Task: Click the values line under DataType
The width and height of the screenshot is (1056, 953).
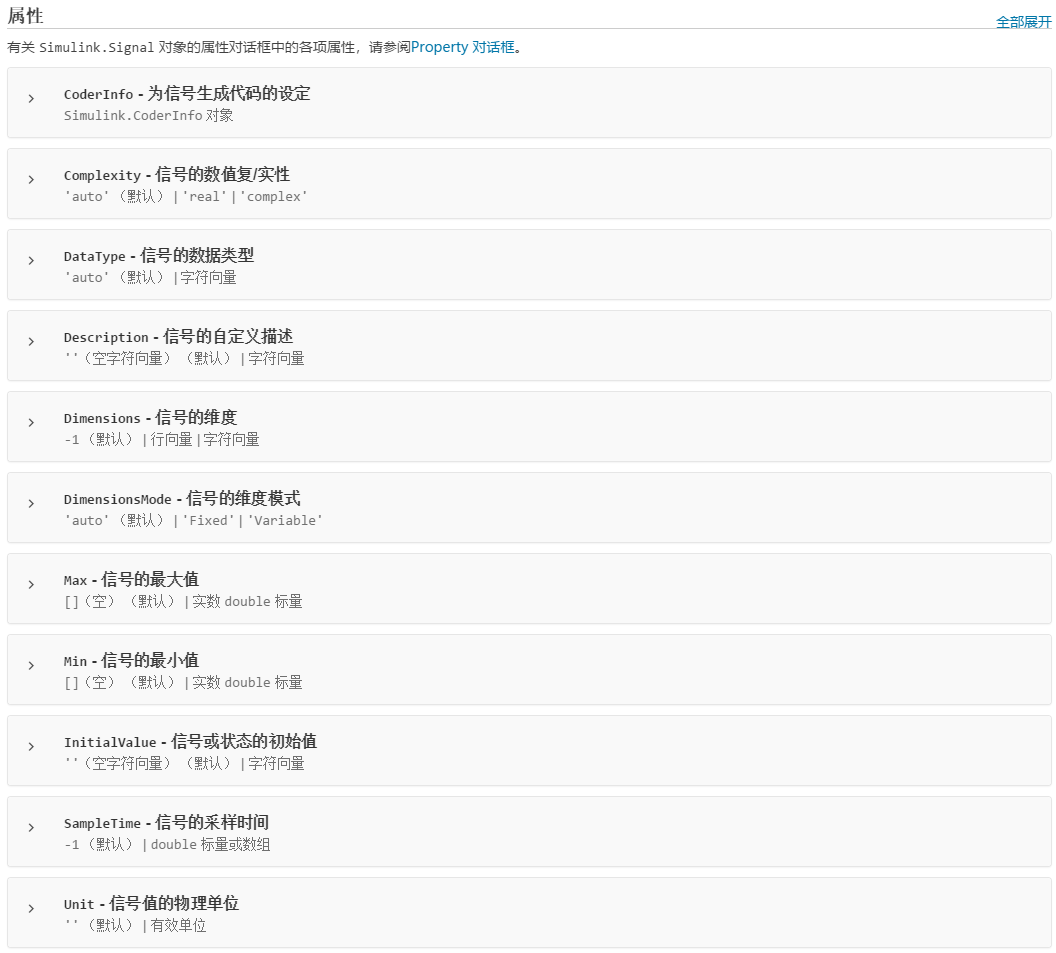Action: click(x=150, y=277)
